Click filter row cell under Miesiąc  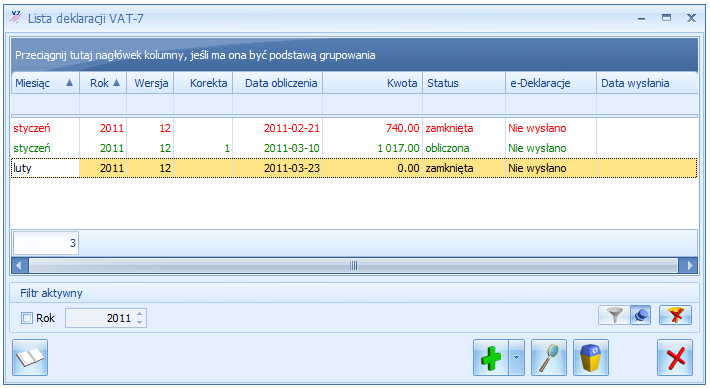tap(45, 105)
